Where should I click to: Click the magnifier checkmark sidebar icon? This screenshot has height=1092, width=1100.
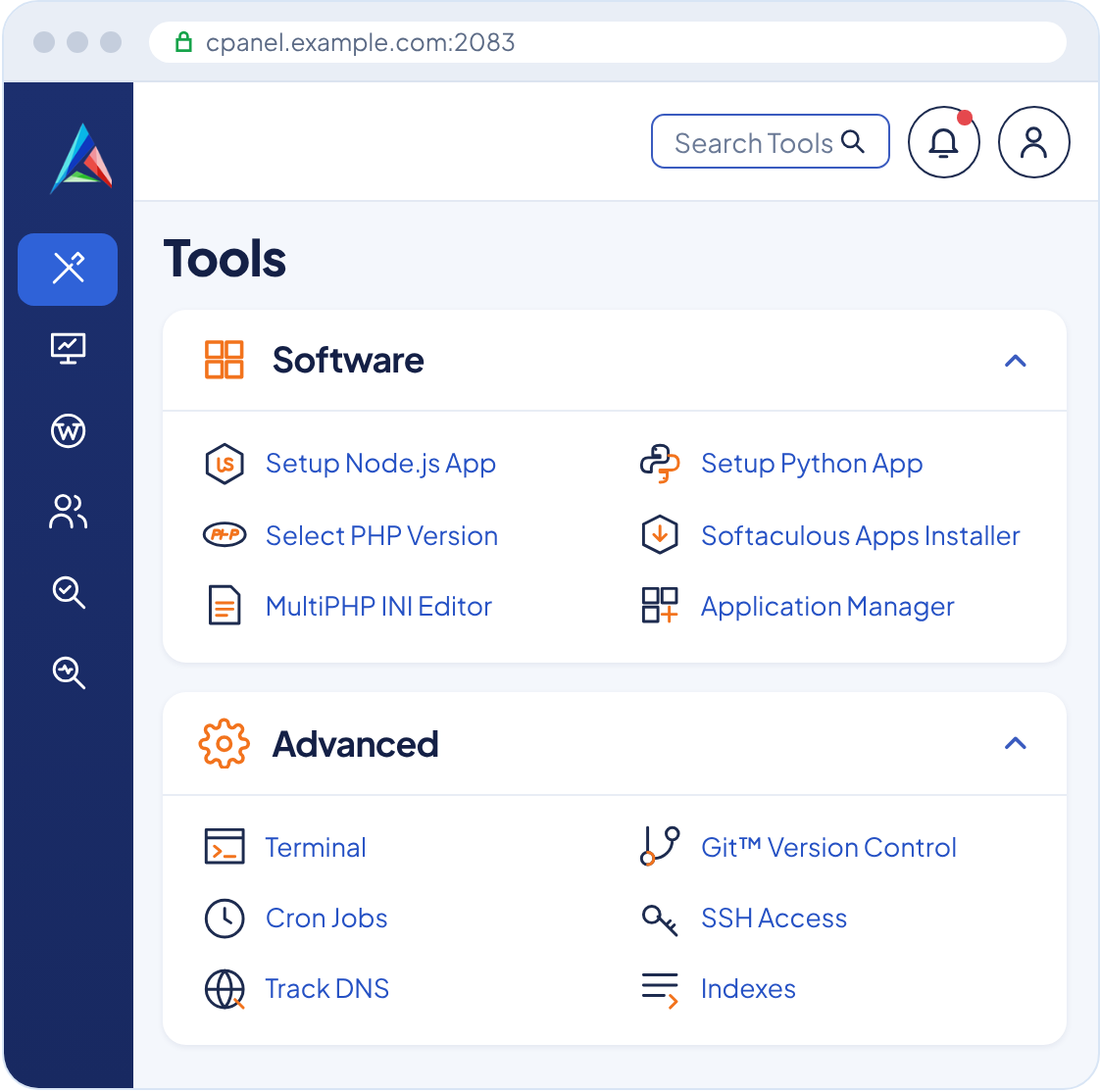pos(69,593)
